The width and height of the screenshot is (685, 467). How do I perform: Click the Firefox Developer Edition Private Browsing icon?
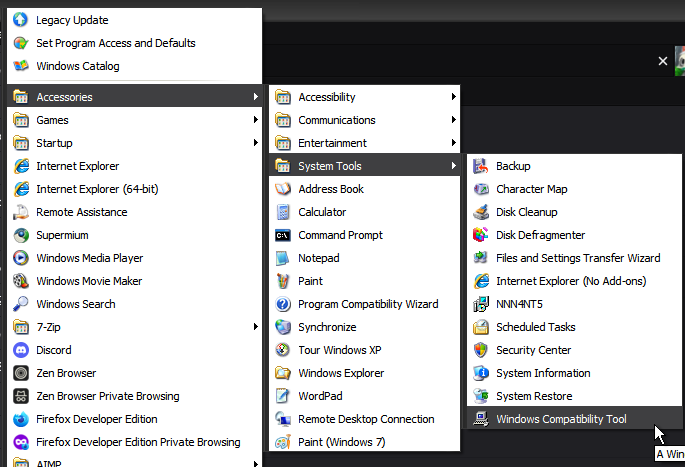pyautogui.click(x=21, y=442)
